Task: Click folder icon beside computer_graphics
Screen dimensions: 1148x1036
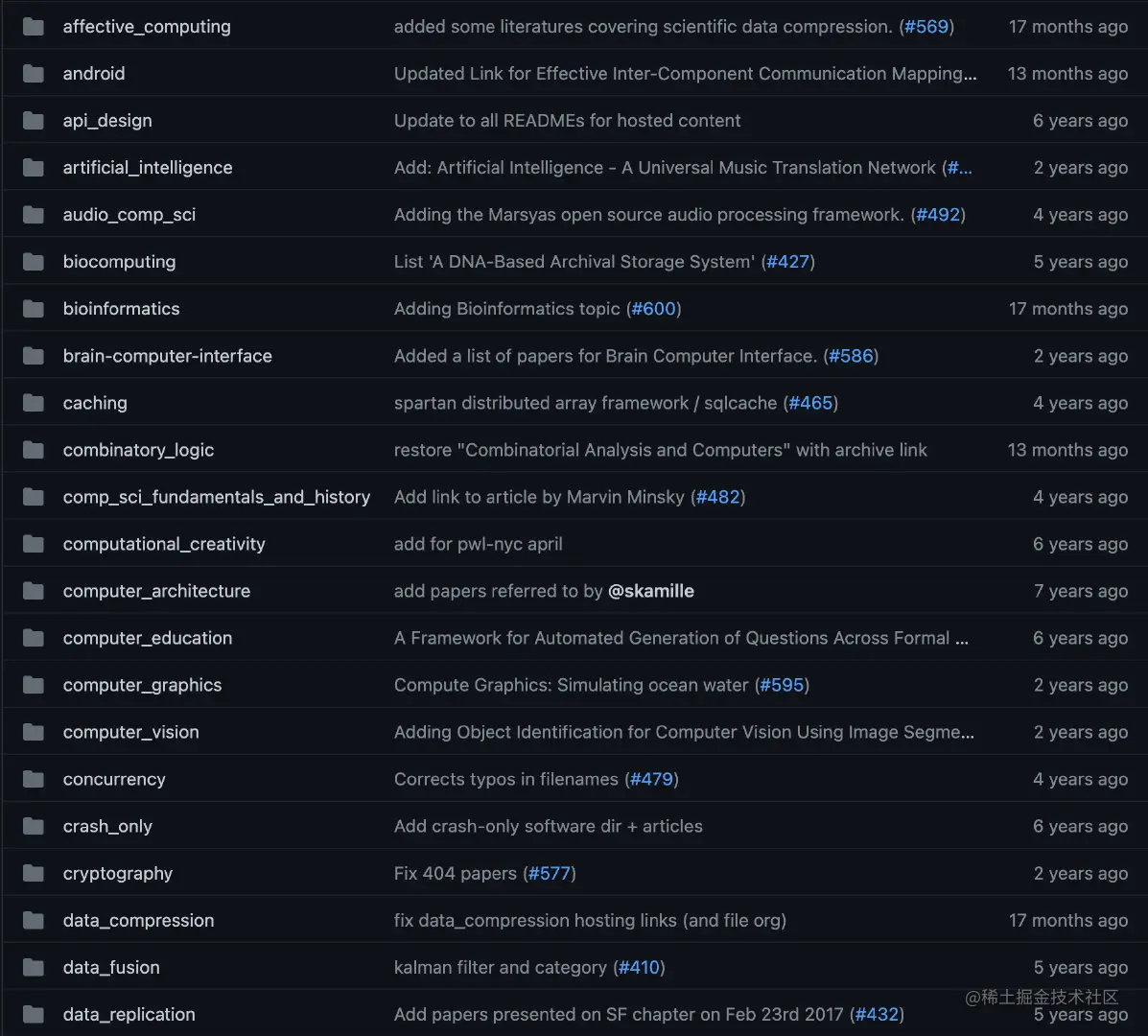Action: click(33, 685)
